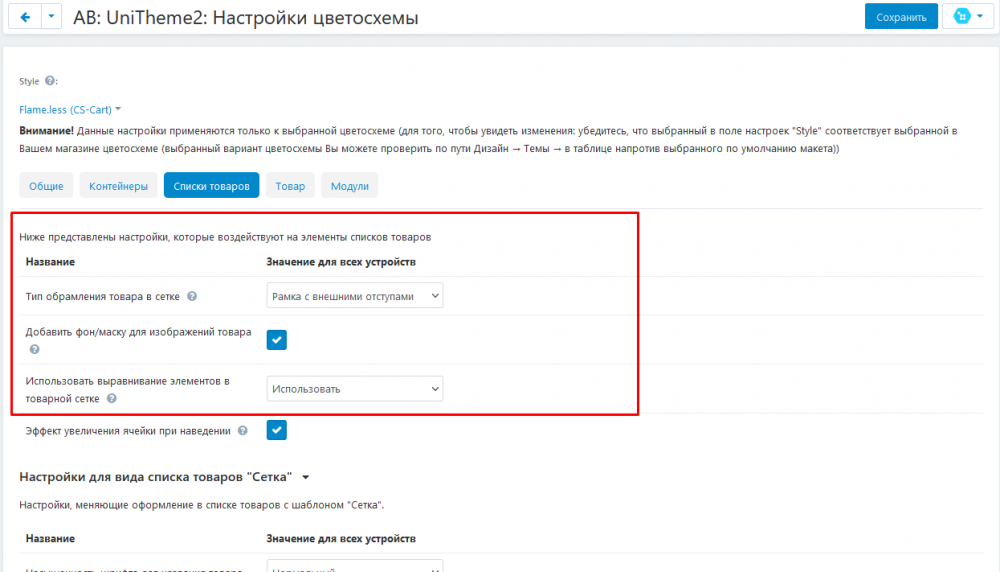Open the Flame.less (CS-Cart) style selector

pyautogui.click(x=70, y=109)
